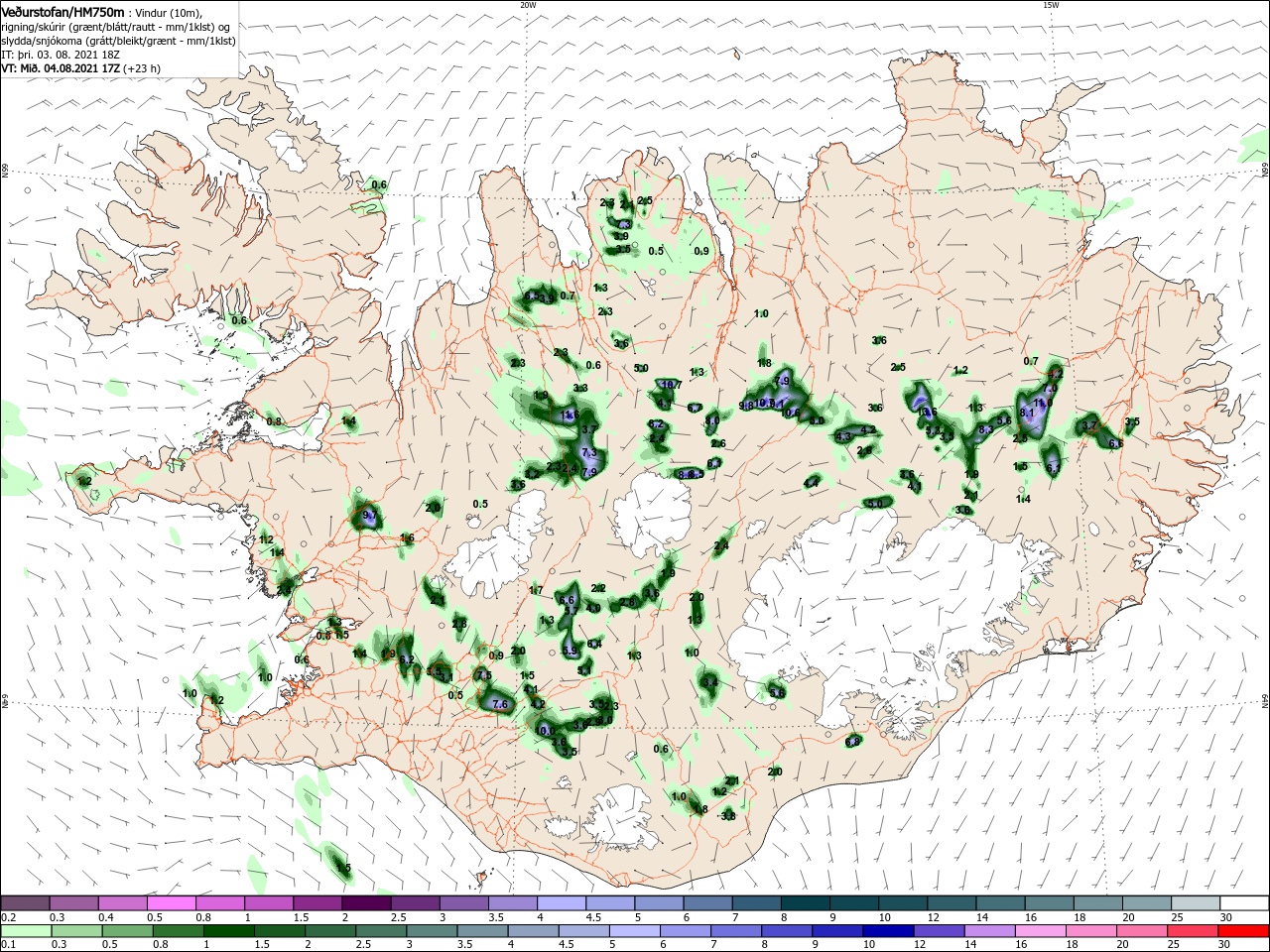1270x952 pixels.
Task: Select the dark plum 0.2 swatch in upper legend
Action: [25, 903]
